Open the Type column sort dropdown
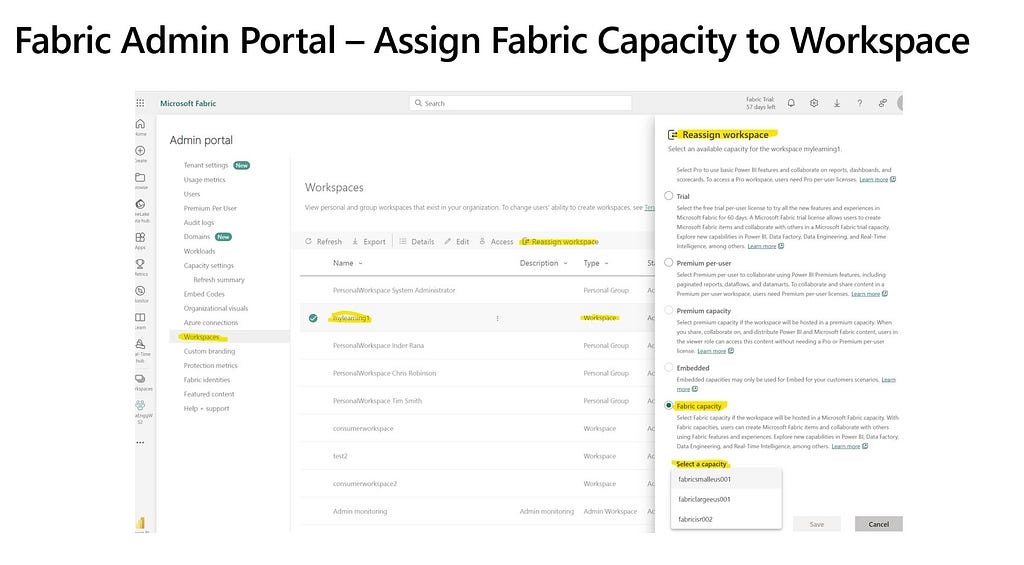Viewport: 1024px width, 565px height. tap(607, 263)
